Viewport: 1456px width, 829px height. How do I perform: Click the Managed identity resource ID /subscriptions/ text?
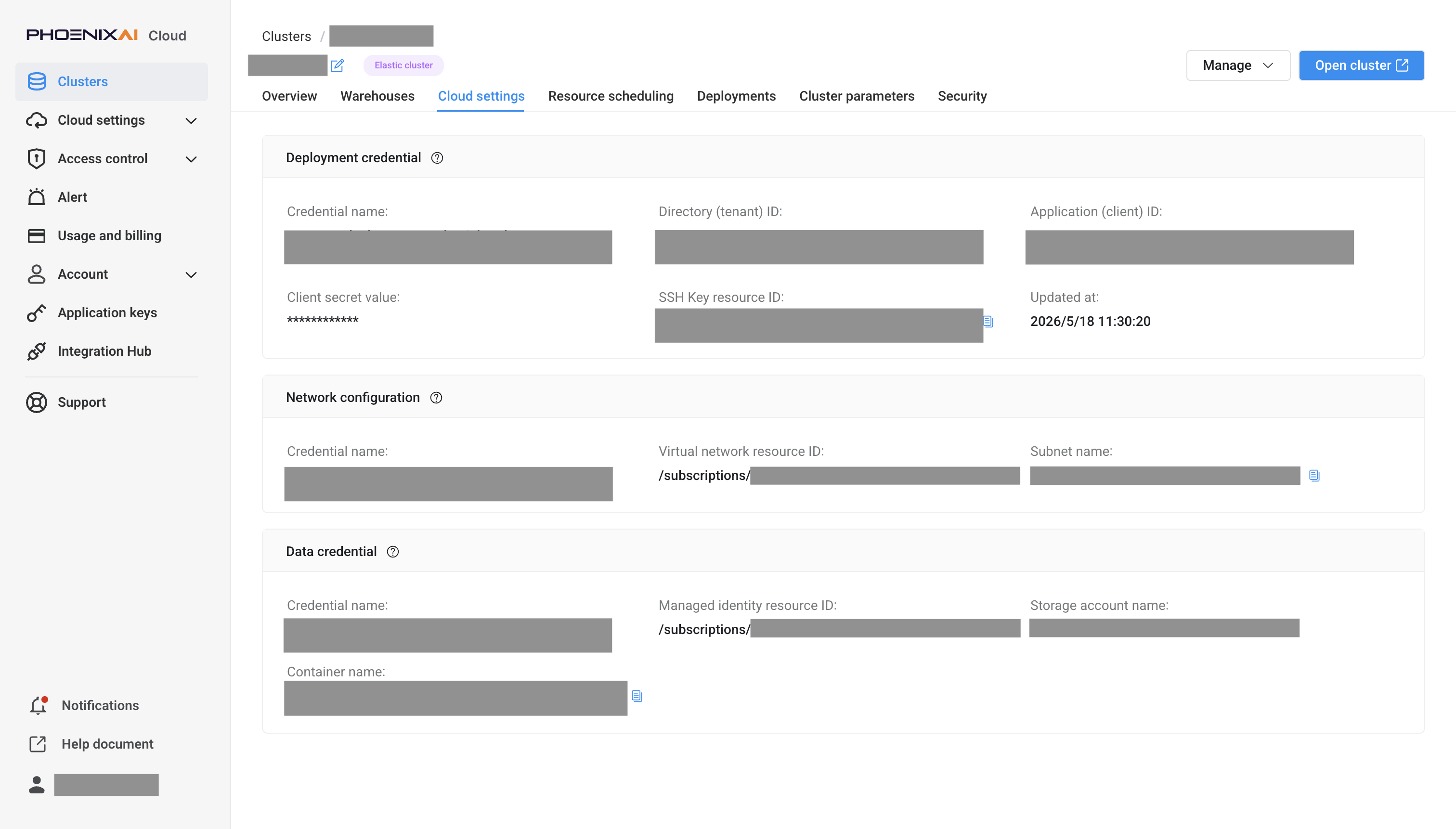pos(704,629)
